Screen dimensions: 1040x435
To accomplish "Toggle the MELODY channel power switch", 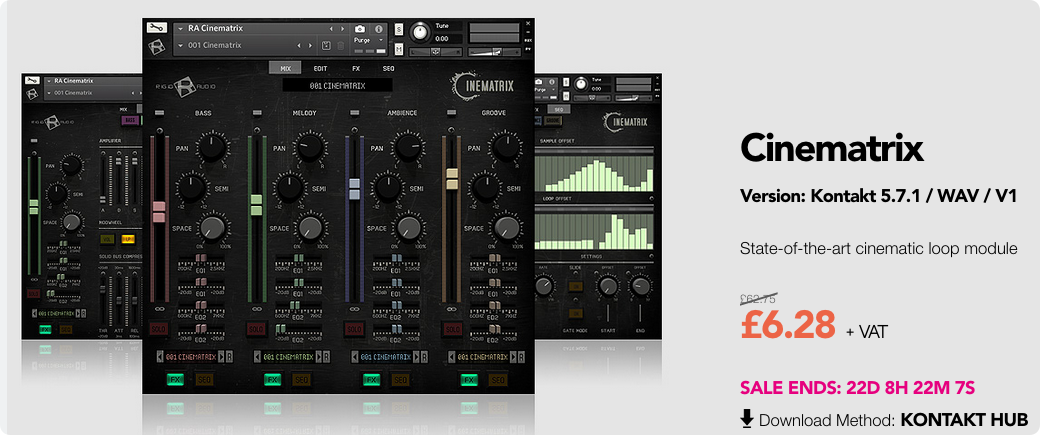I will pos(256,113).
